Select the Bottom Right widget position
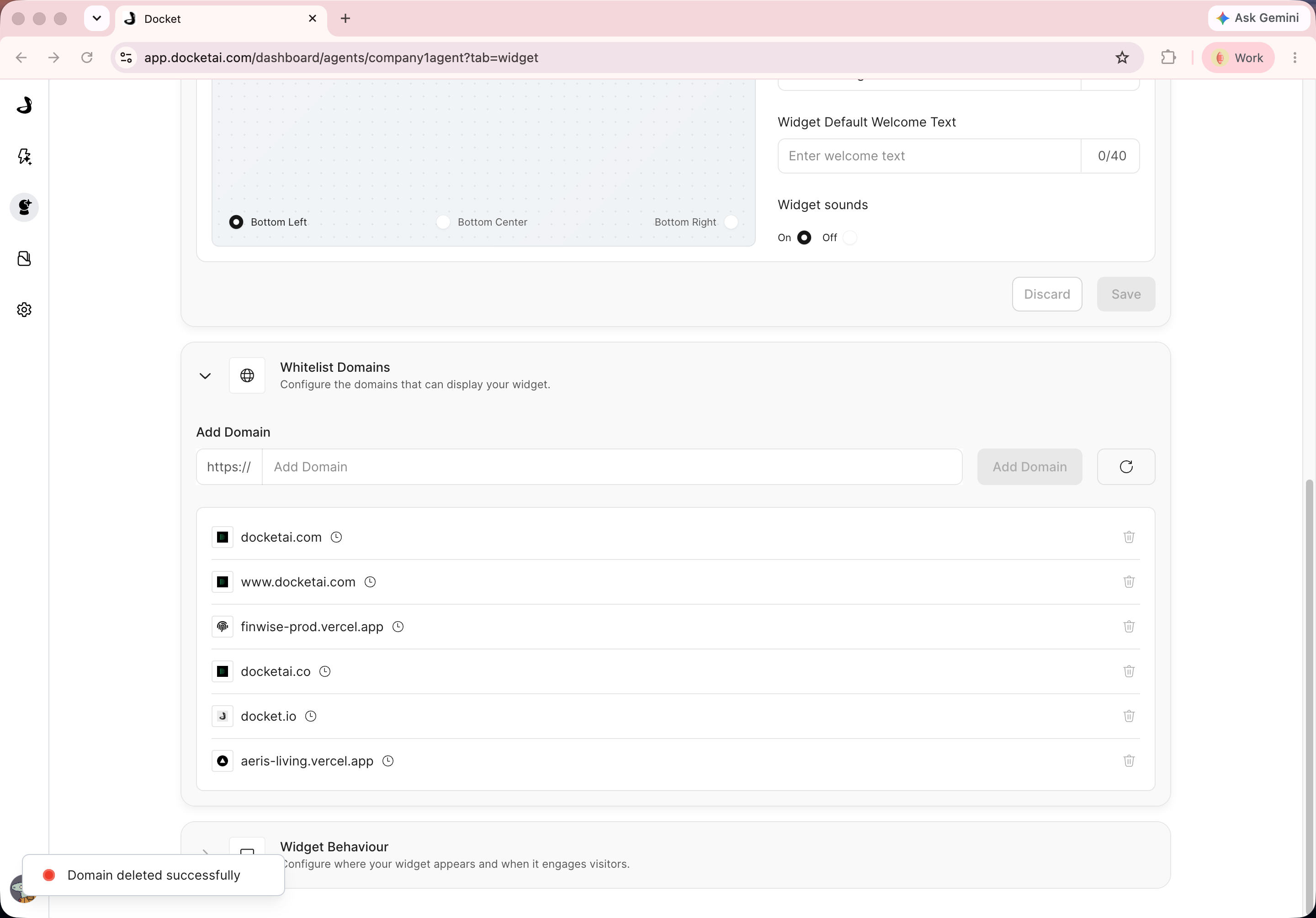 coord(731,222)
